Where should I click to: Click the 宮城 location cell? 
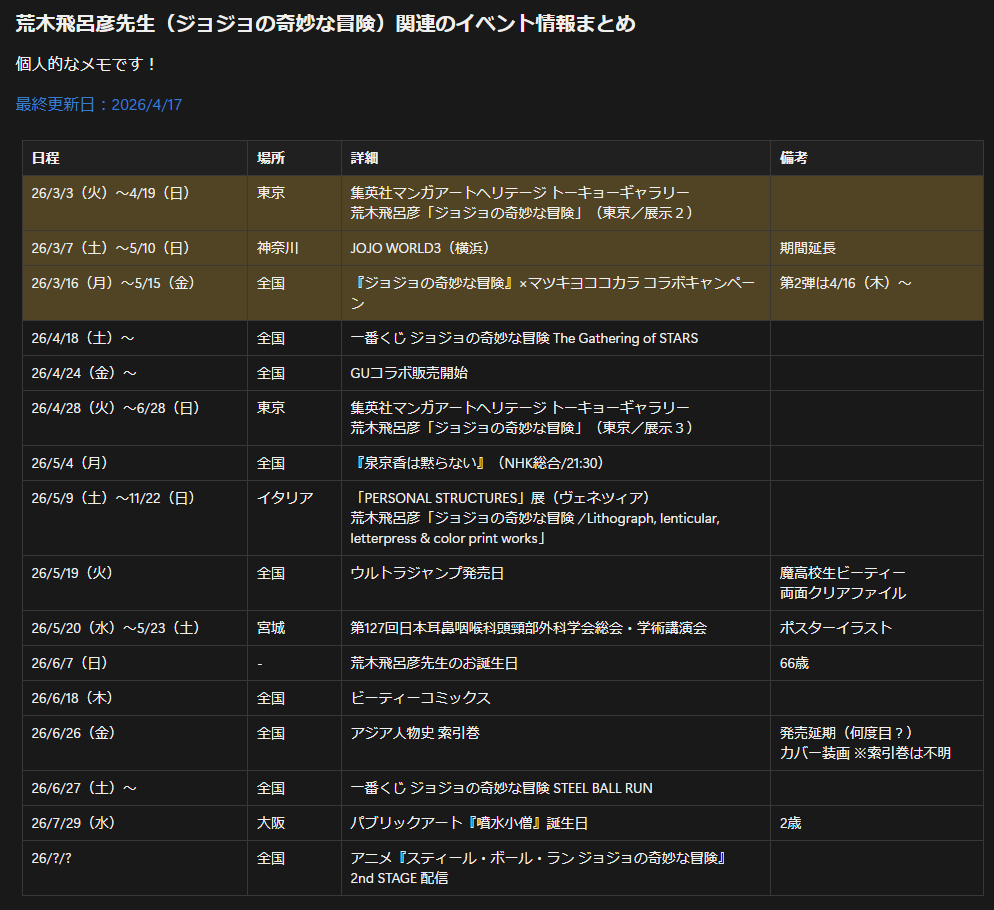coord(294,628)
